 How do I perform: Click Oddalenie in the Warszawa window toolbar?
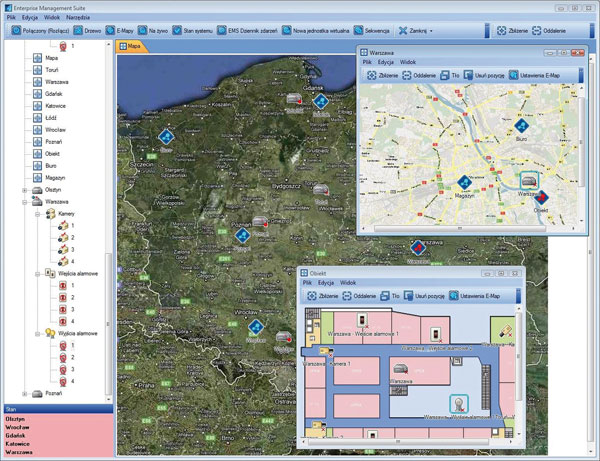pos(419,75)
